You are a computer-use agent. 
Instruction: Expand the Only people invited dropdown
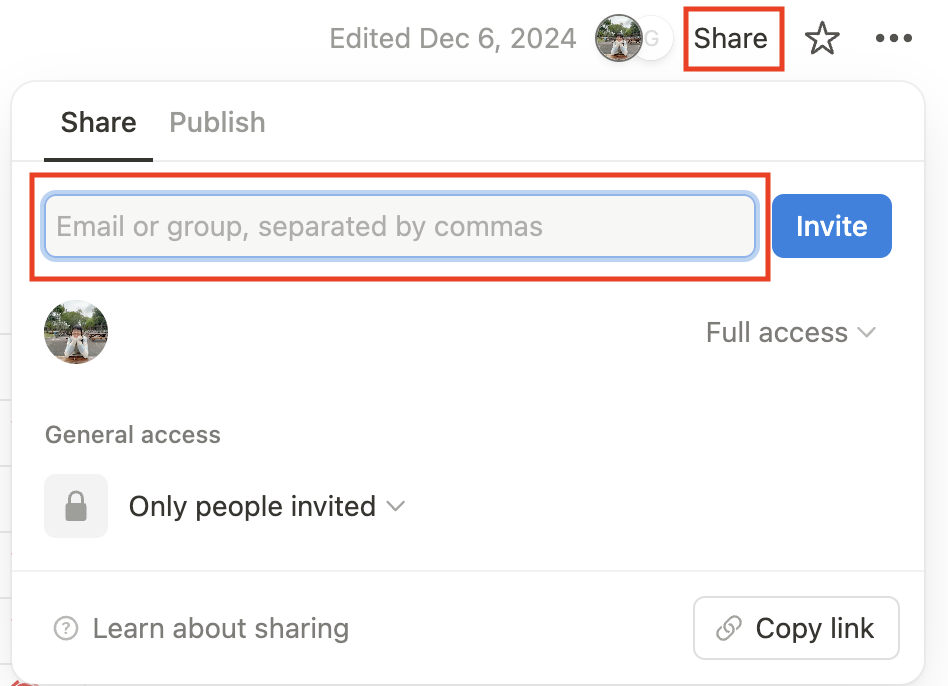266,507
